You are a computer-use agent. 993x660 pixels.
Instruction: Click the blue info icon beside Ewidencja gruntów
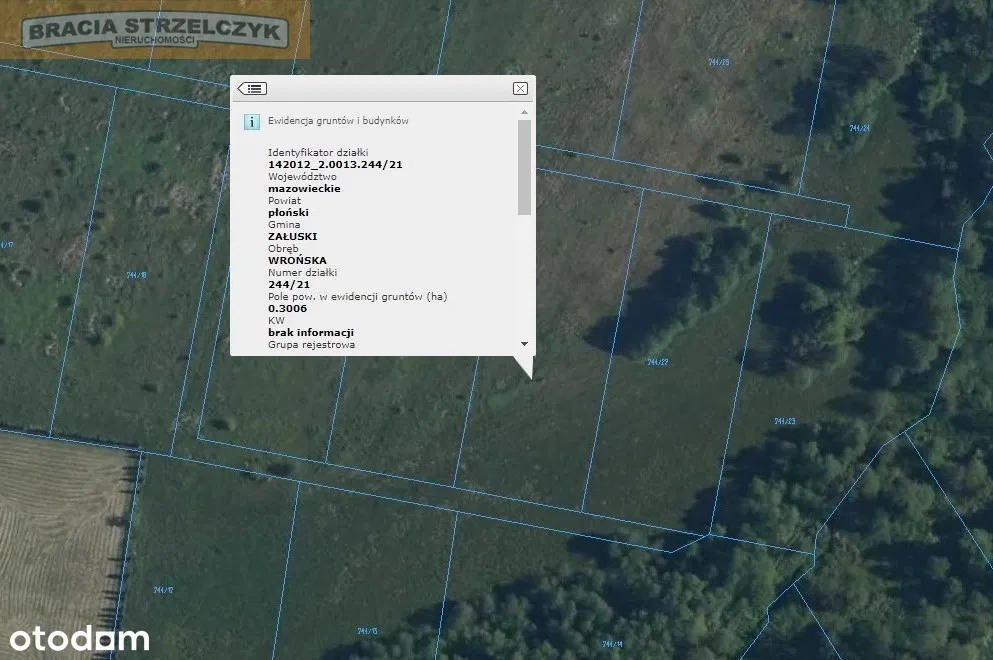(253, 122)
